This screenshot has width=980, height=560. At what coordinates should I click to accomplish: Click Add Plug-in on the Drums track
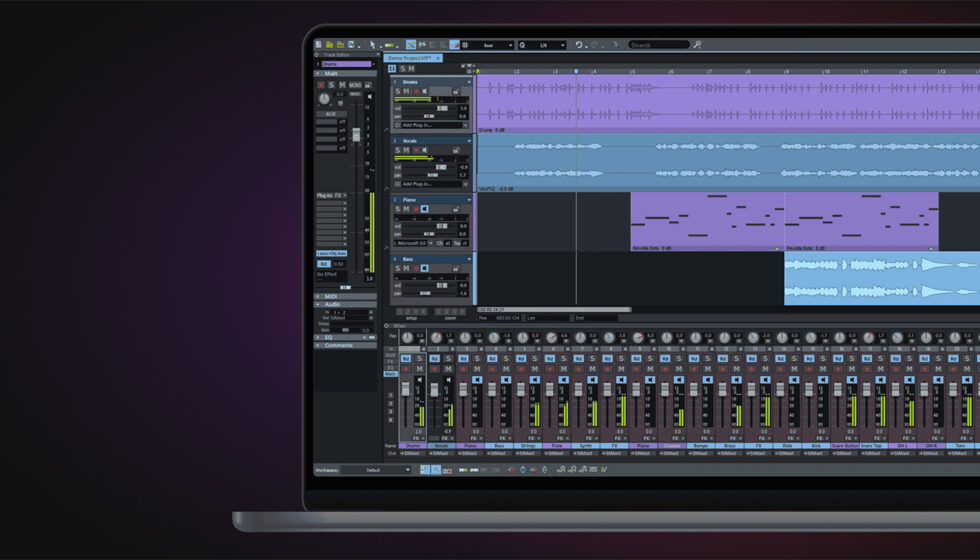(418, 125)
